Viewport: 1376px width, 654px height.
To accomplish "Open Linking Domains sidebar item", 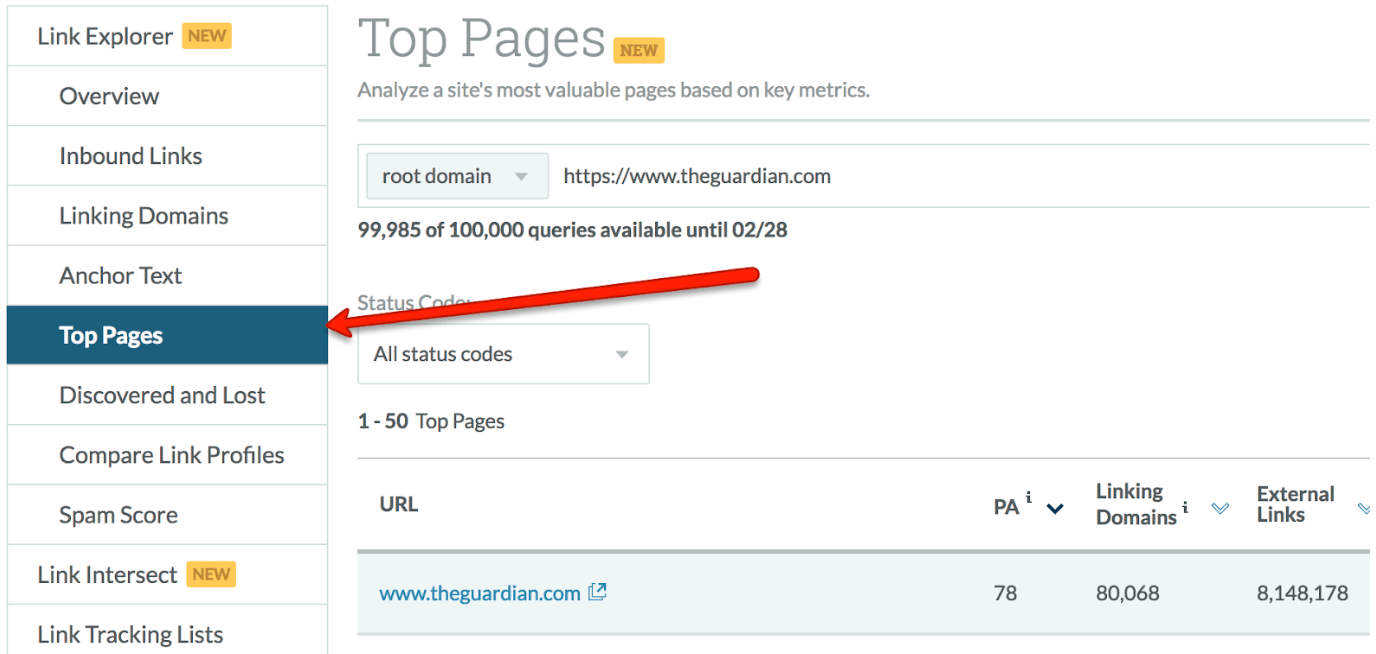I will tap(167, 216).
